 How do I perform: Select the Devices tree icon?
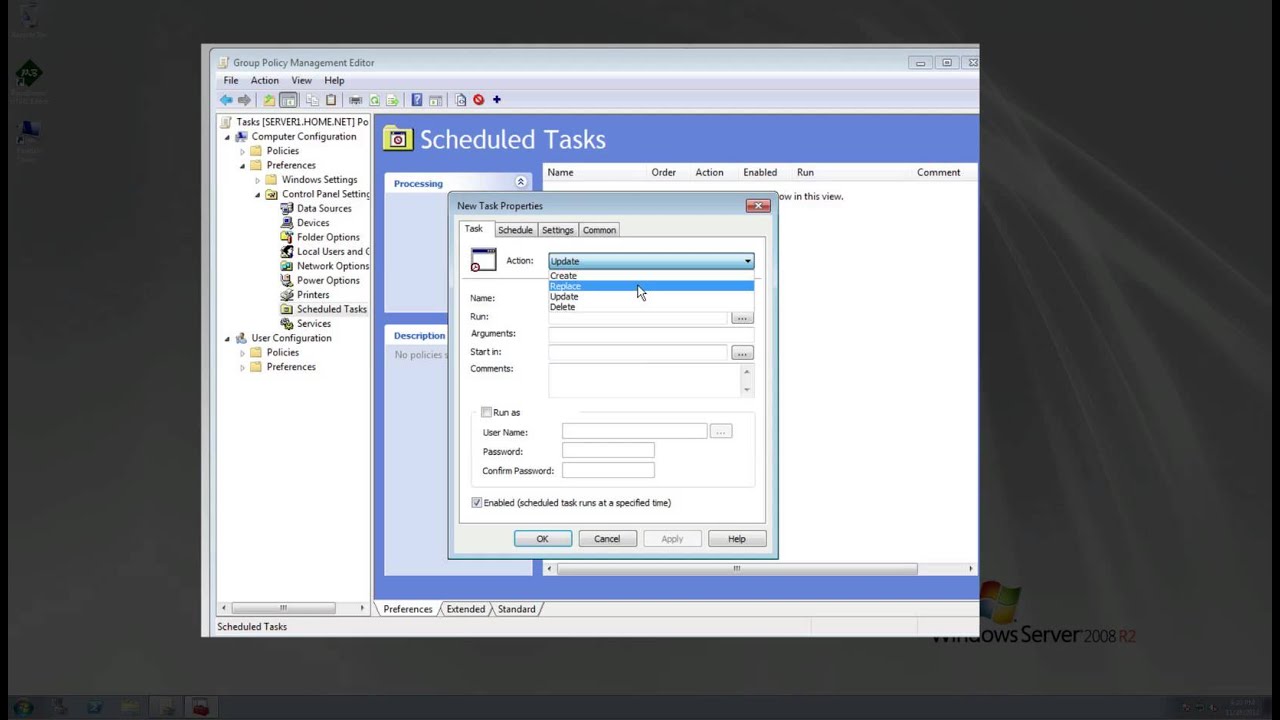[x=287, y=223]
